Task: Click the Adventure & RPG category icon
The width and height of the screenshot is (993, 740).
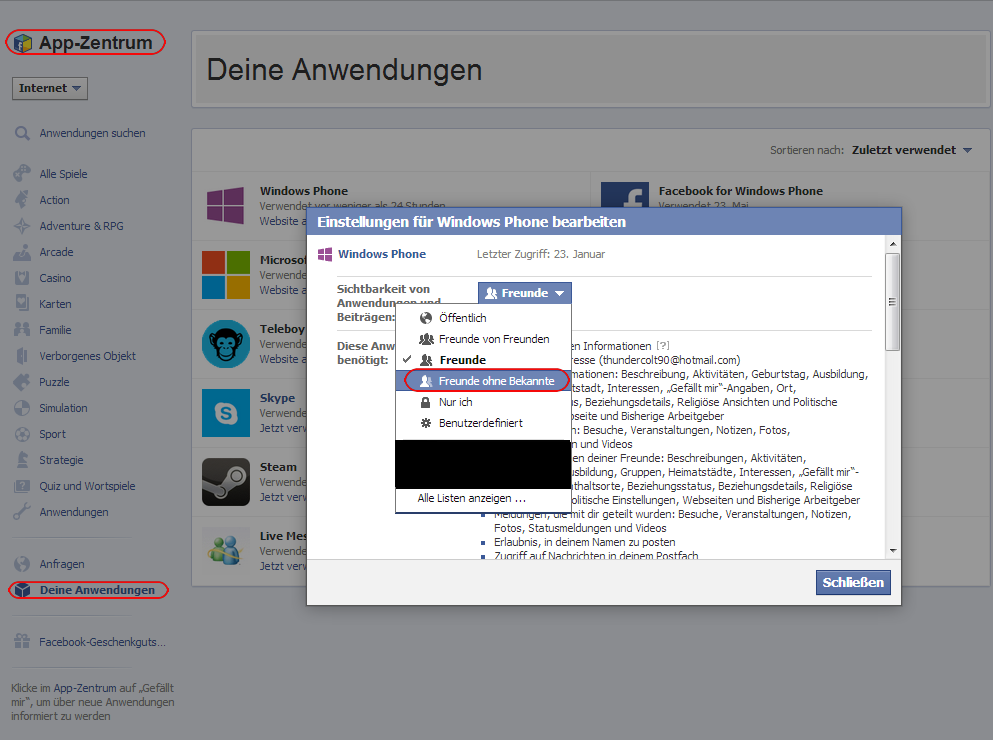Action: pyautogui.click(x=22, y=226)
